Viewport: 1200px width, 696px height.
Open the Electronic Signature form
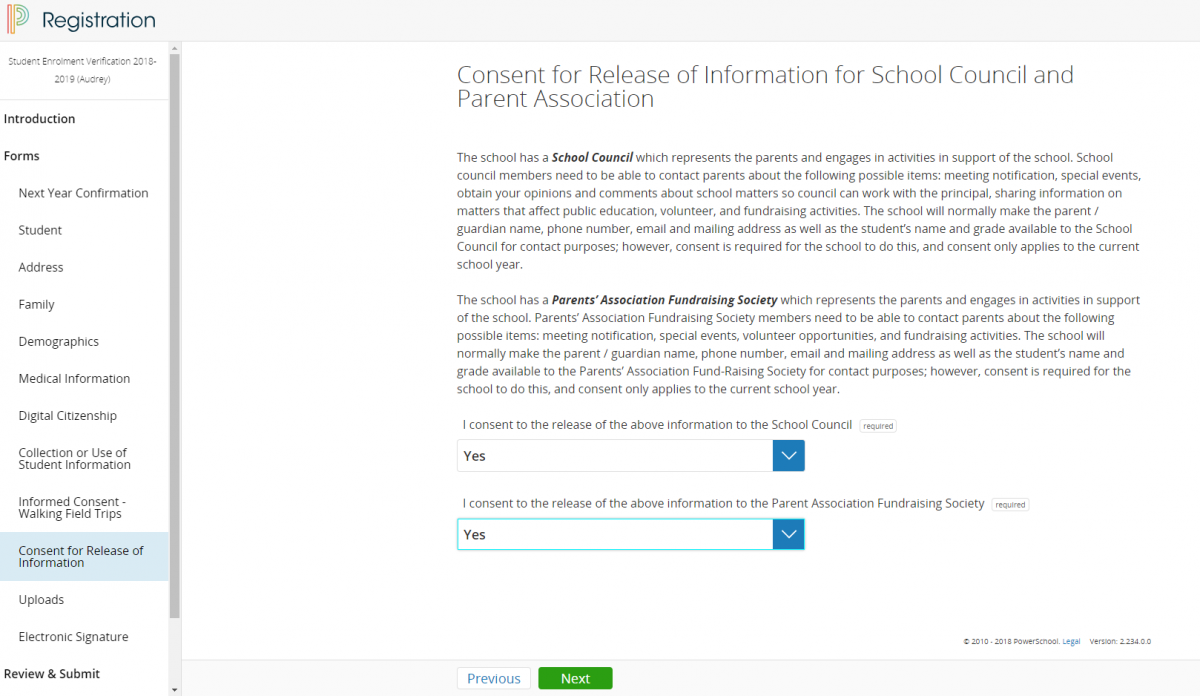(73, 637)
